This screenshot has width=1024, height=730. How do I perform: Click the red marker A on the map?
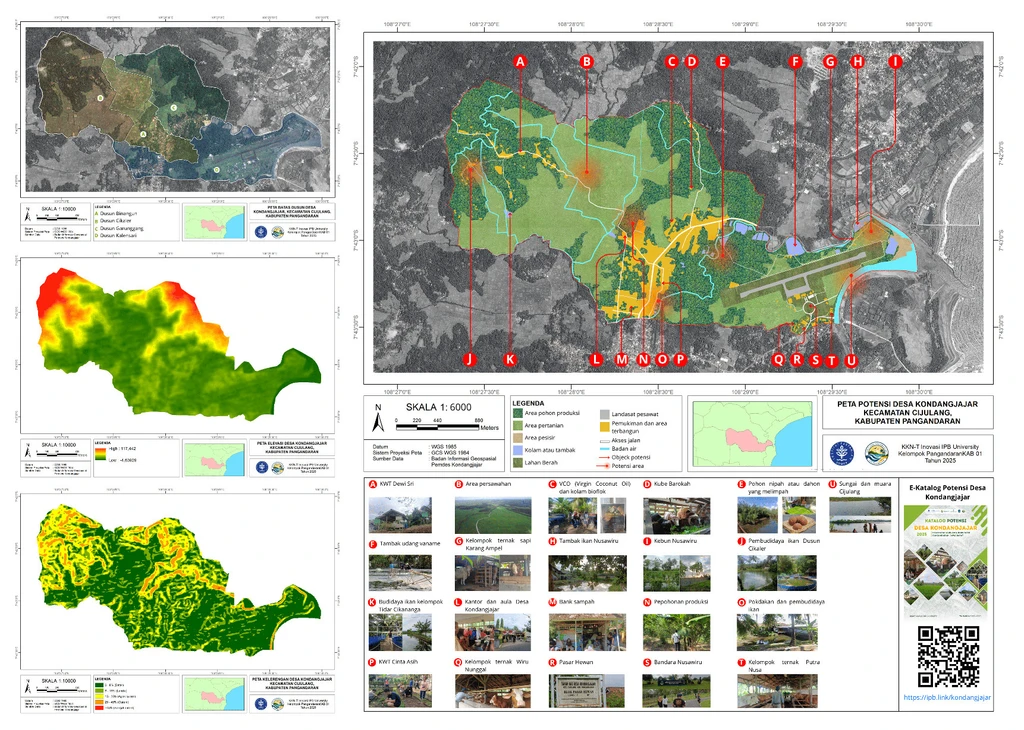coord(519,61)
